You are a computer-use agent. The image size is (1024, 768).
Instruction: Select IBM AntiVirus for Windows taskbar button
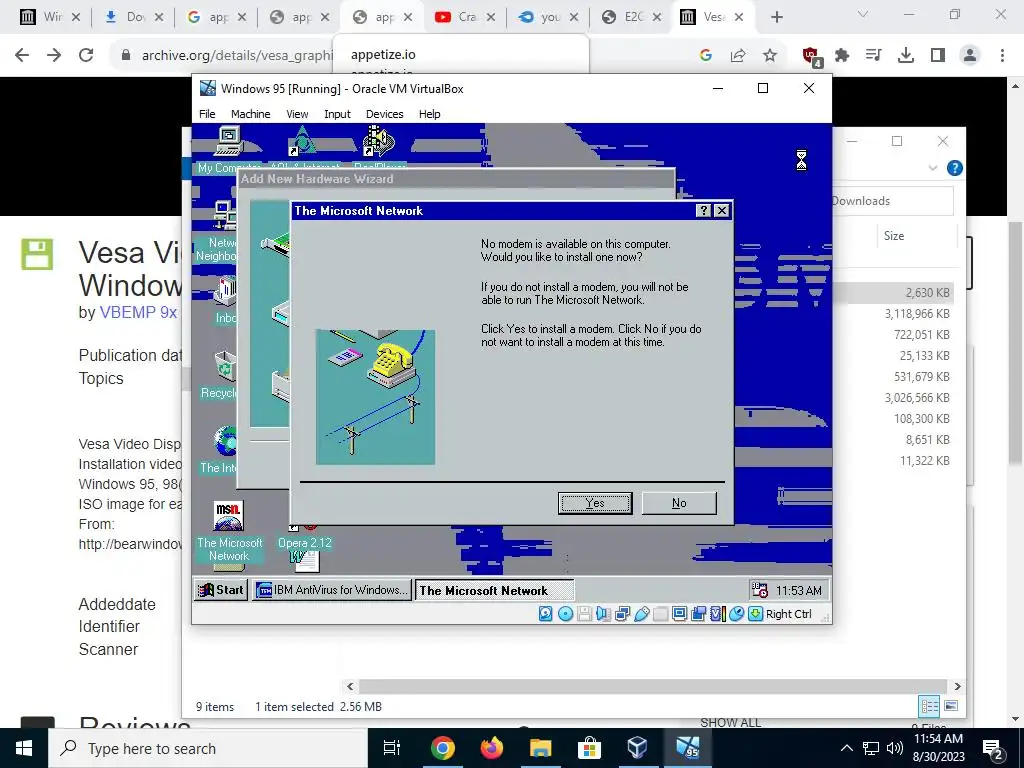tap(332, 590)
